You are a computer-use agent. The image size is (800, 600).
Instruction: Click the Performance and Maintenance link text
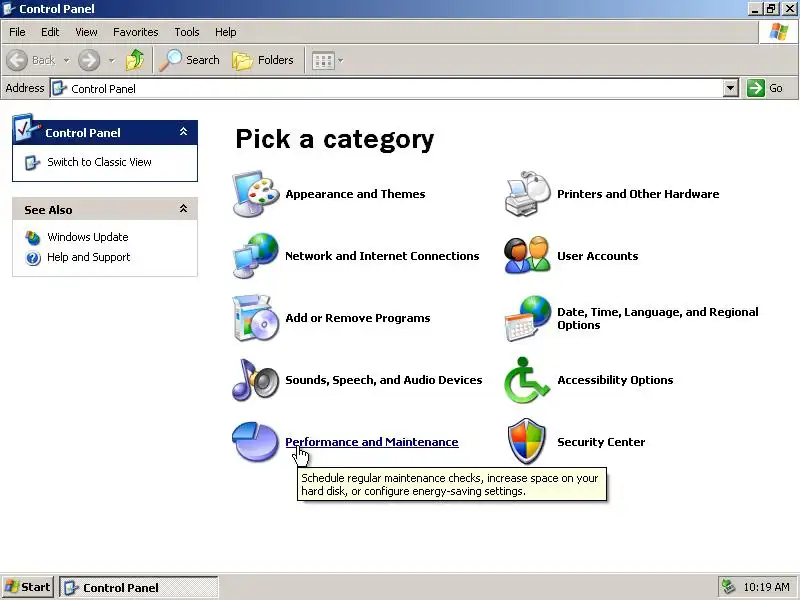pos(372,442)
